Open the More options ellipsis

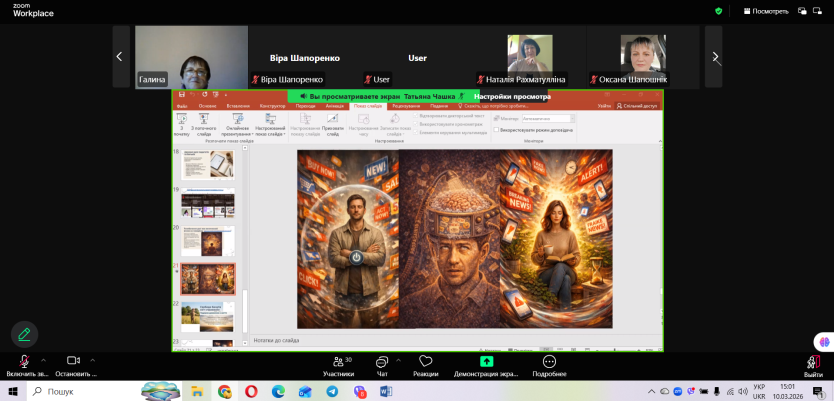pyautogui.click(x=549, y=361)
